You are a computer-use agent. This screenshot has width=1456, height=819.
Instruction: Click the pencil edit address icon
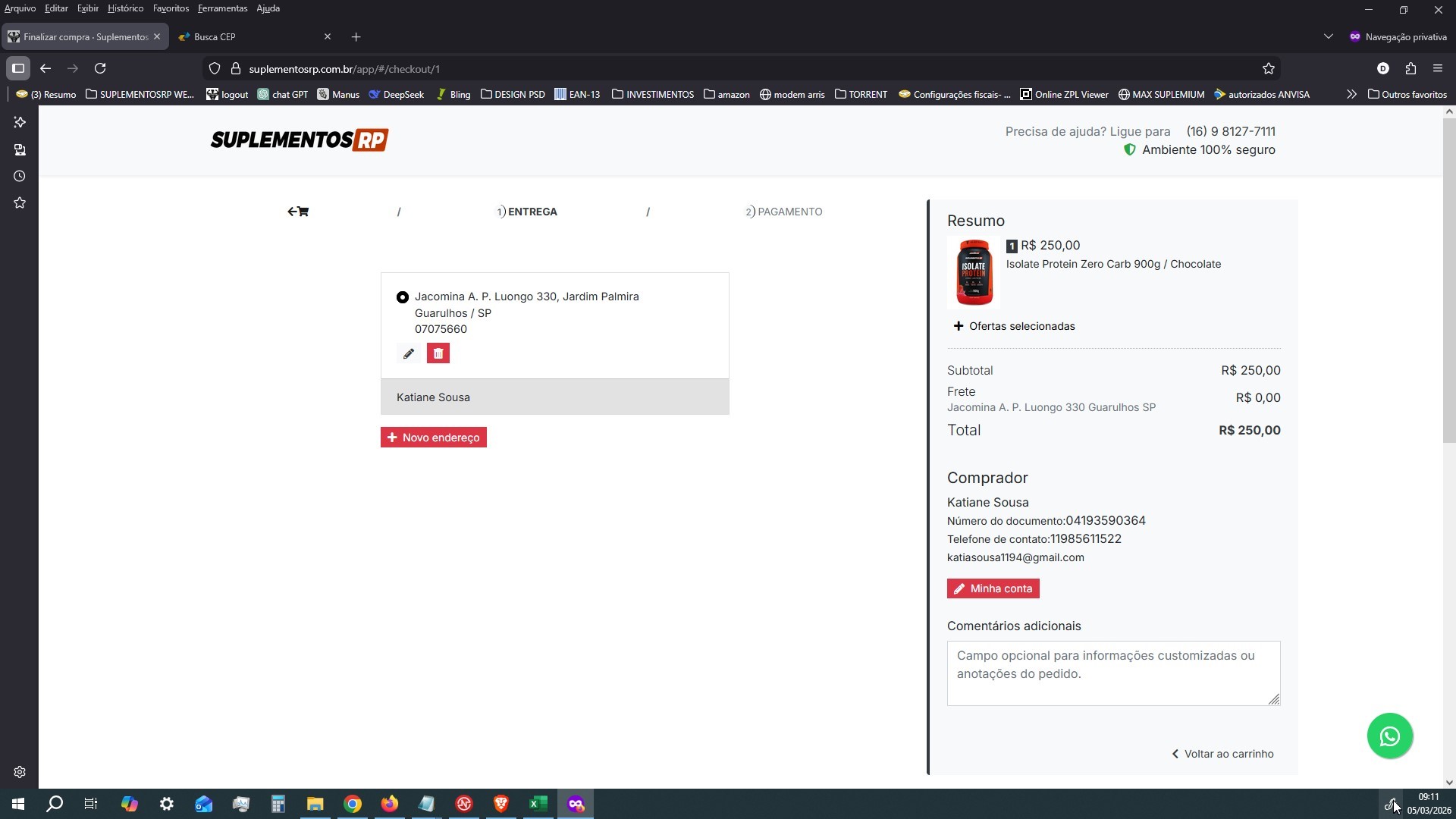(x=408, y=353)
